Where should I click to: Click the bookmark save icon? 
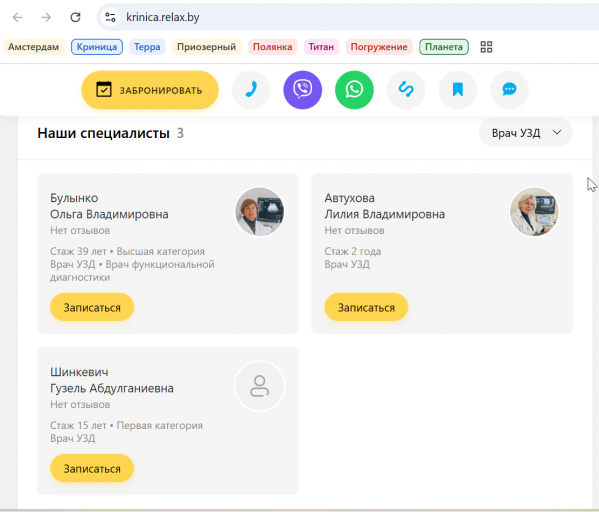click(458, 90)
